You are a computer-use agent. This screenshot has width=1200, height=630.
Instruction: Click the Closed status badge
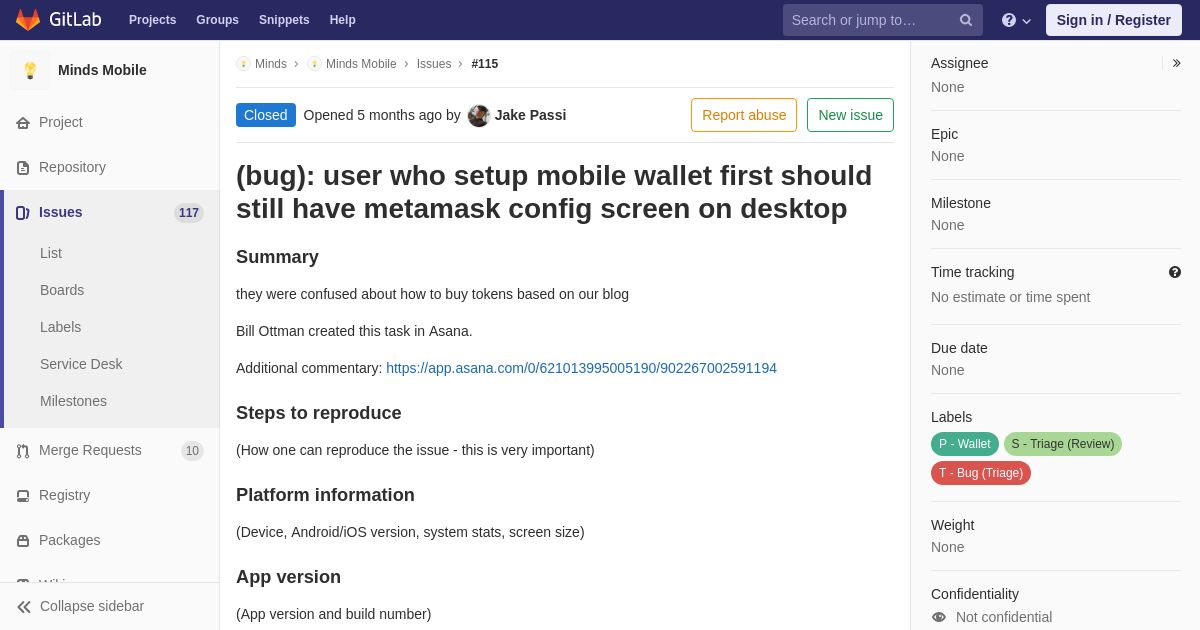pos(266,115)
